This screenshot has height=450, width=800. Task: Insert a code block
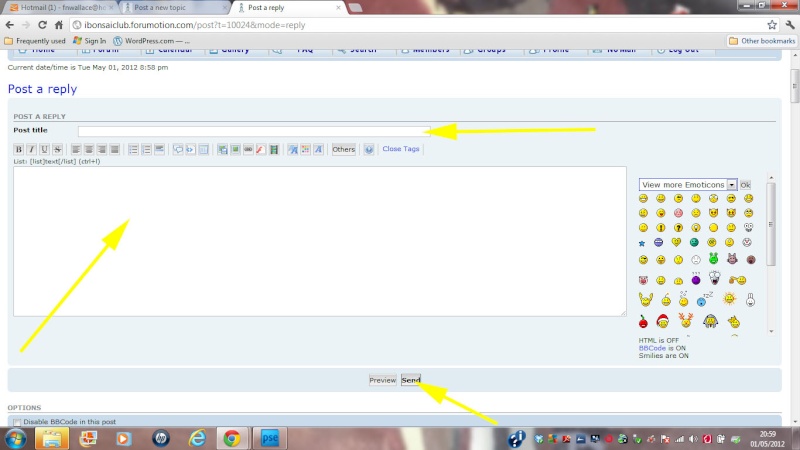pyautogui.click(x=190, y=149)
